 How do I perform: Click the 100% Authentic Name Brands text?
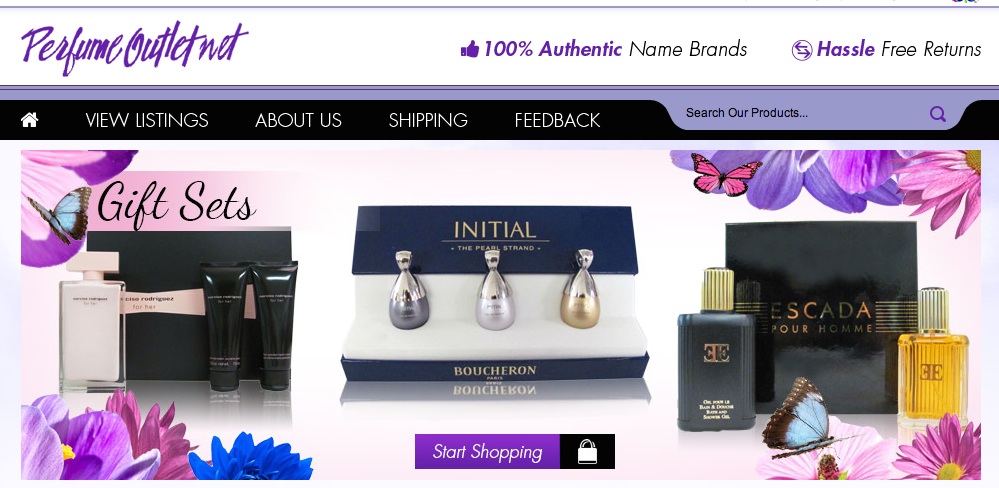tap(615, 49)
